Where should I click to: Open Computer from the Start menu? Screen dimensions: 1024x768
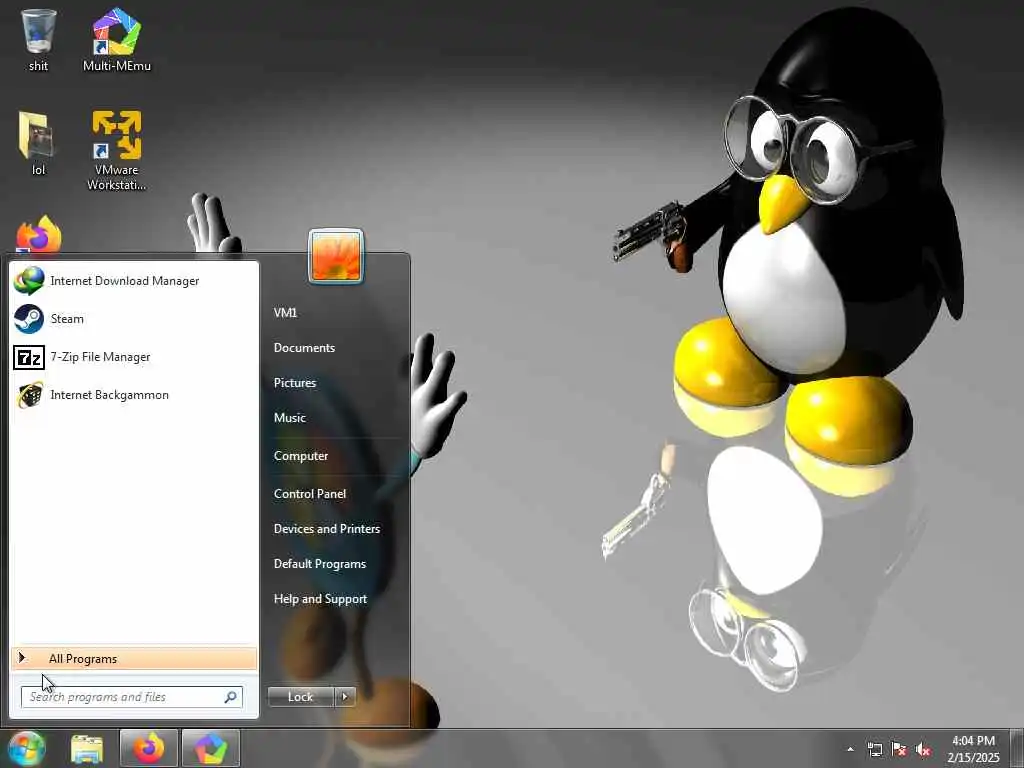tap(300, 456)
